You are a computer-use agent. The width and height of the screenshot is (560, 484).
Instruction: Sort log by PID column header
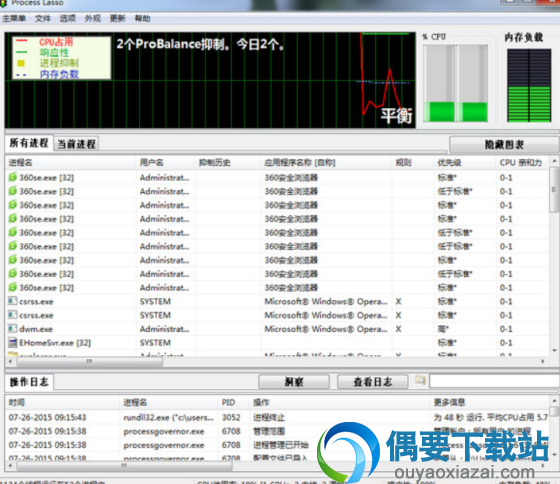[x=233, y=402]
